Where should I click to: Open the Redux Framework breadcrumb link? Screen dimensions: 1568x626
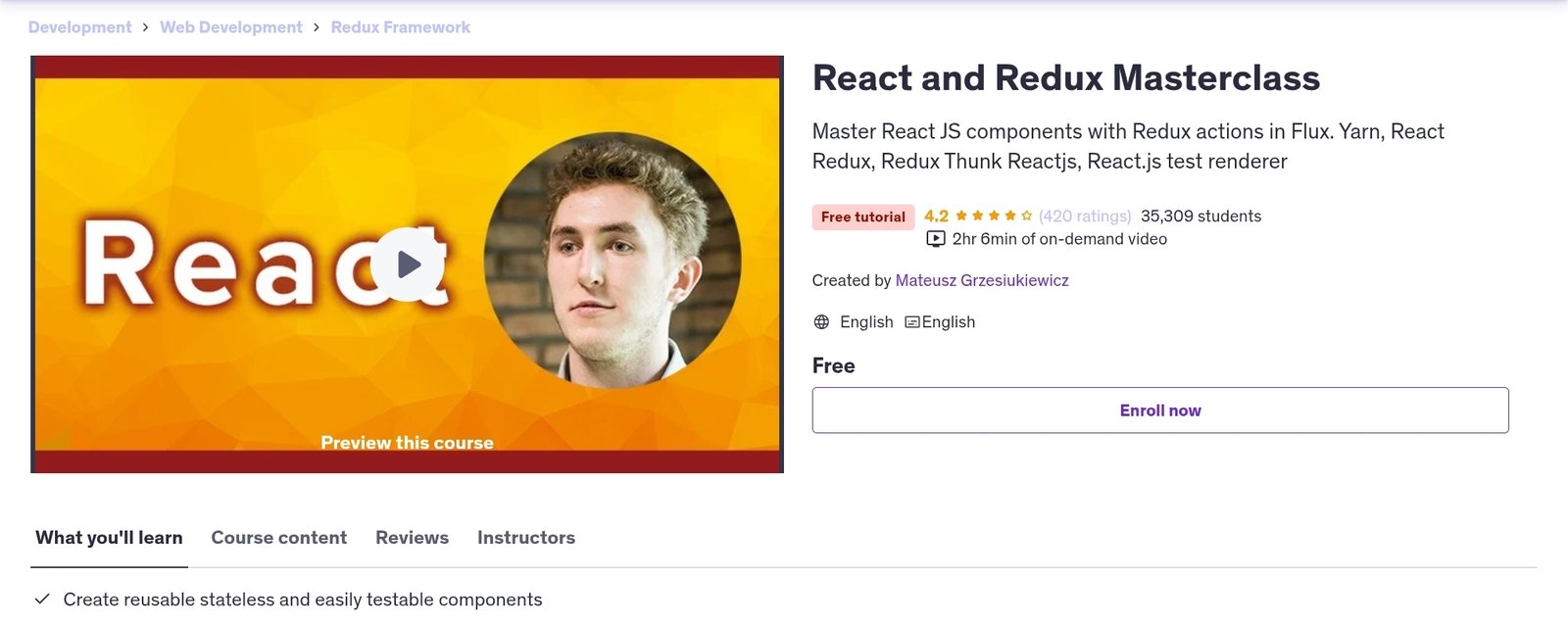point(401,27)
